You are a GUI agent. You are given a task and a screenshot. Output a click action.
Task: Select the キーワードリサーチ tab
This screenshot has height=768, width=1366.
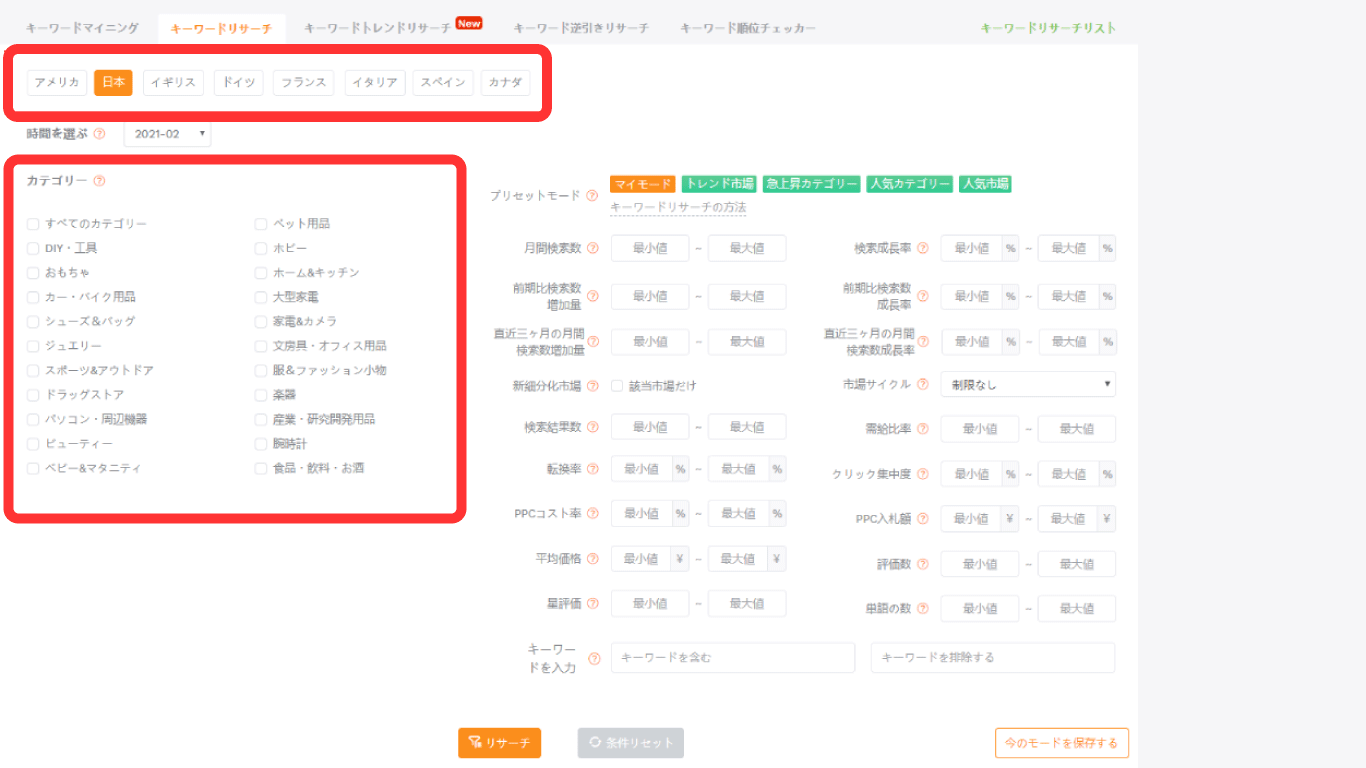pos(221,29)
